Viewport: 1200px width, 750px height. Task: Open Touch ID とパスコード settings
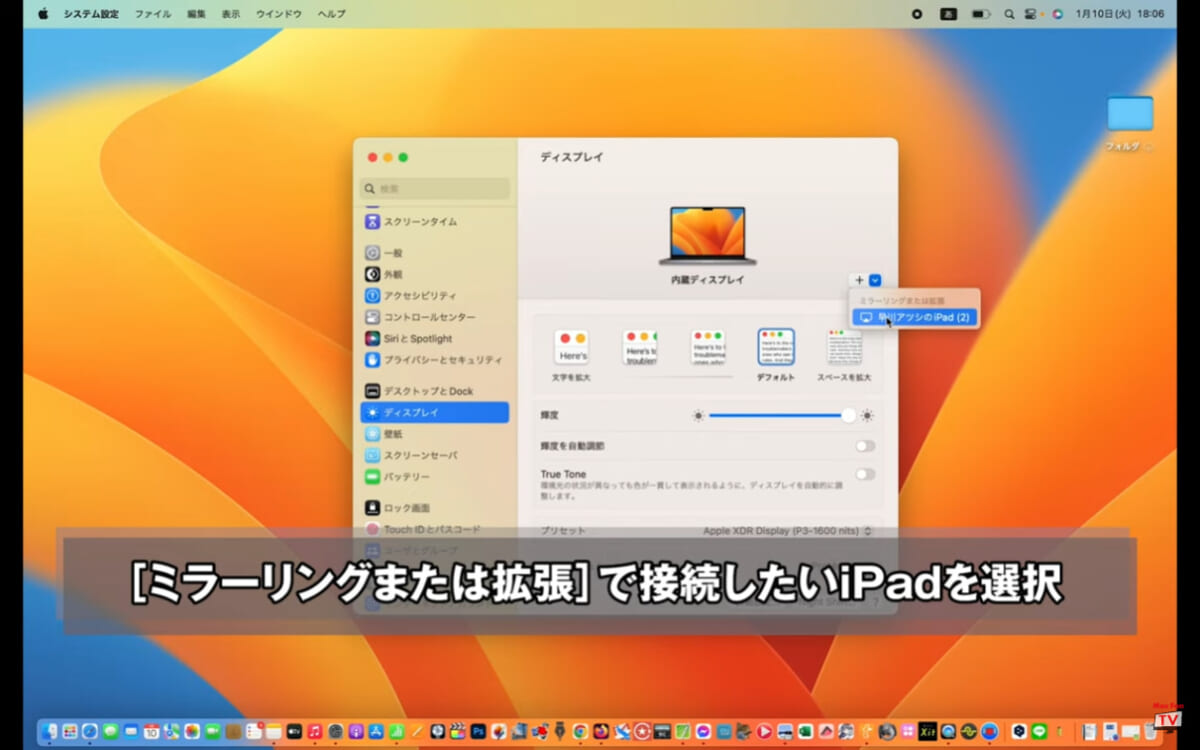tap(434, 529)
